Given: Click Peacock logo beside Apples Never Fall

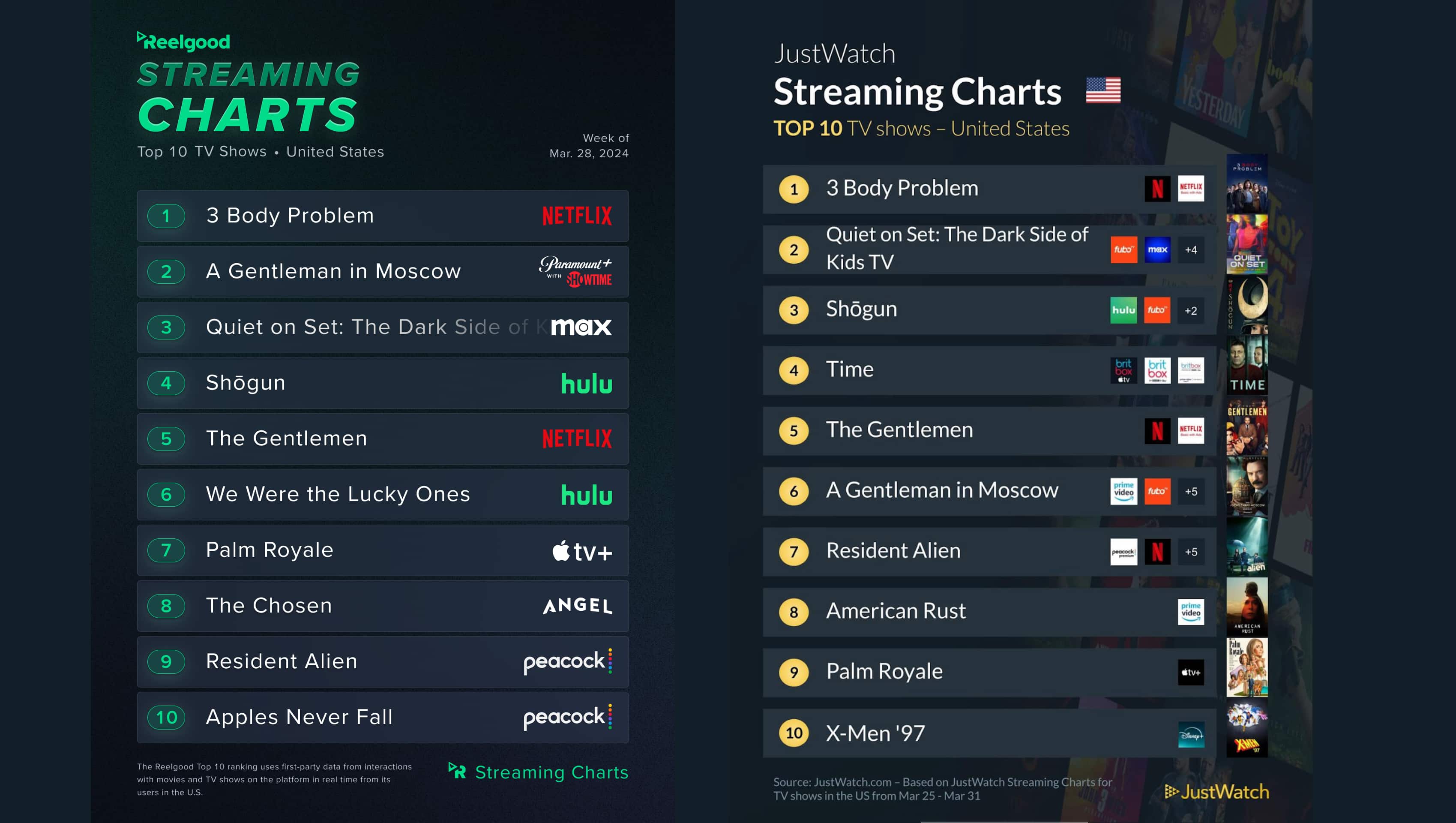Looking at the screenshot, I should [567, 717].
